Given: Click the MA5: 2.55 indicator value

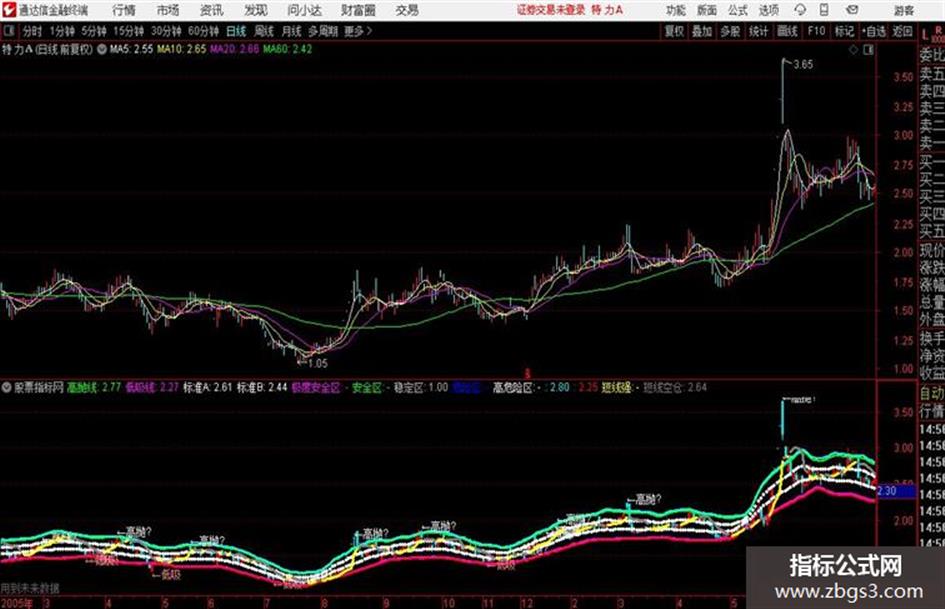Looking at the screenshot, I should (x=131, y=49).
